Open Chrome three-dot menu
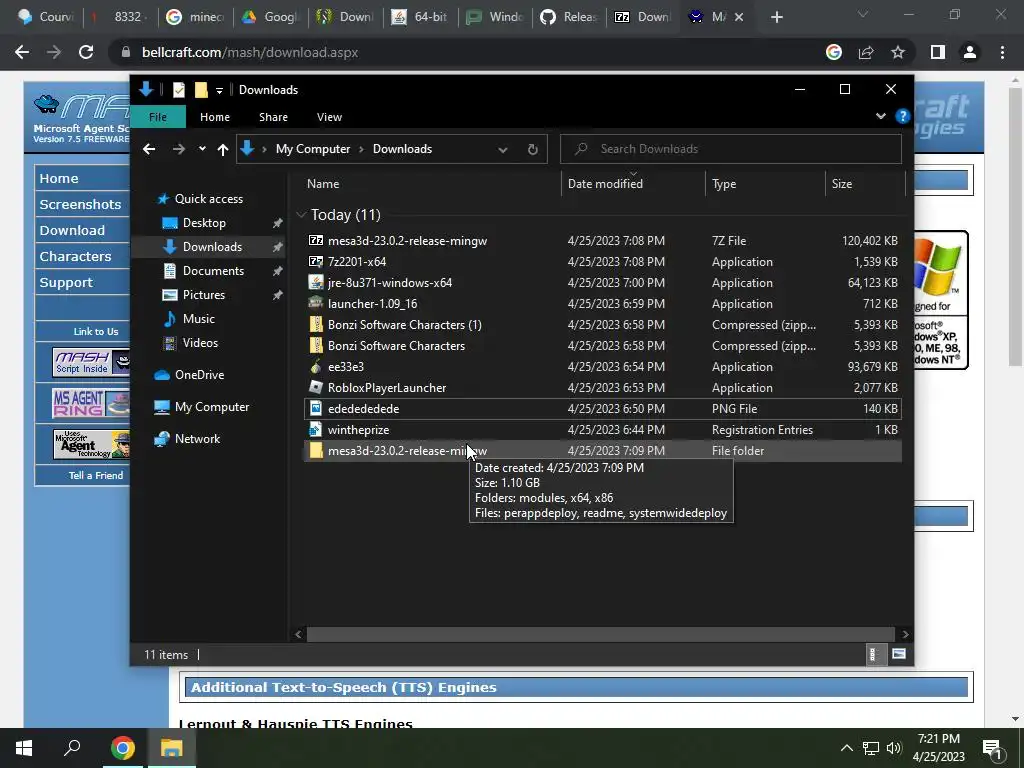Viewport: 1024px width, 768px height. pos(1002,52)
